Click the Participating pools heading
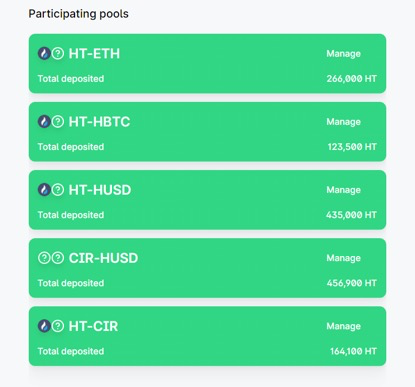The height and width of the screenshot is (387, 415). point(78,14)
